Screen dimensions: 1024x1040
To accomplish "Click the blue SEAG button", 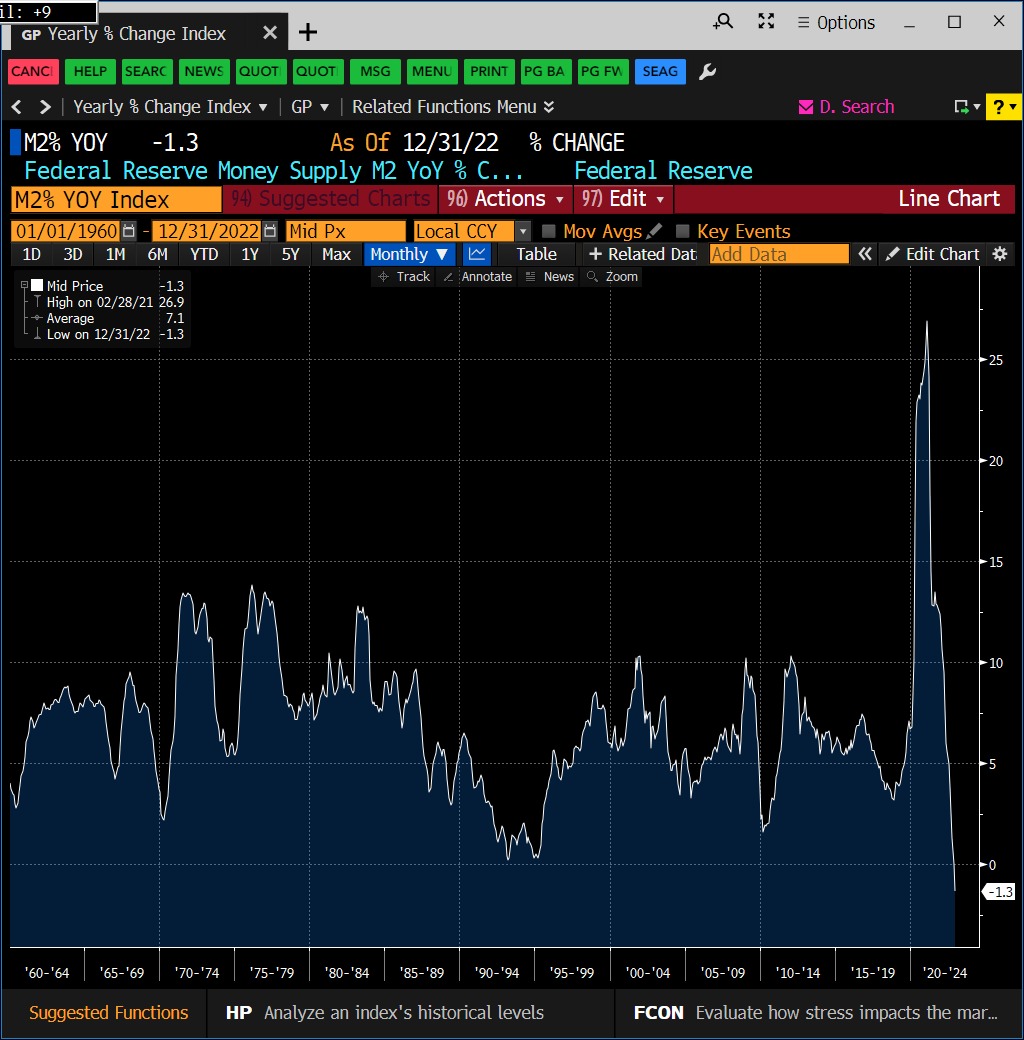I will point(660,72).
